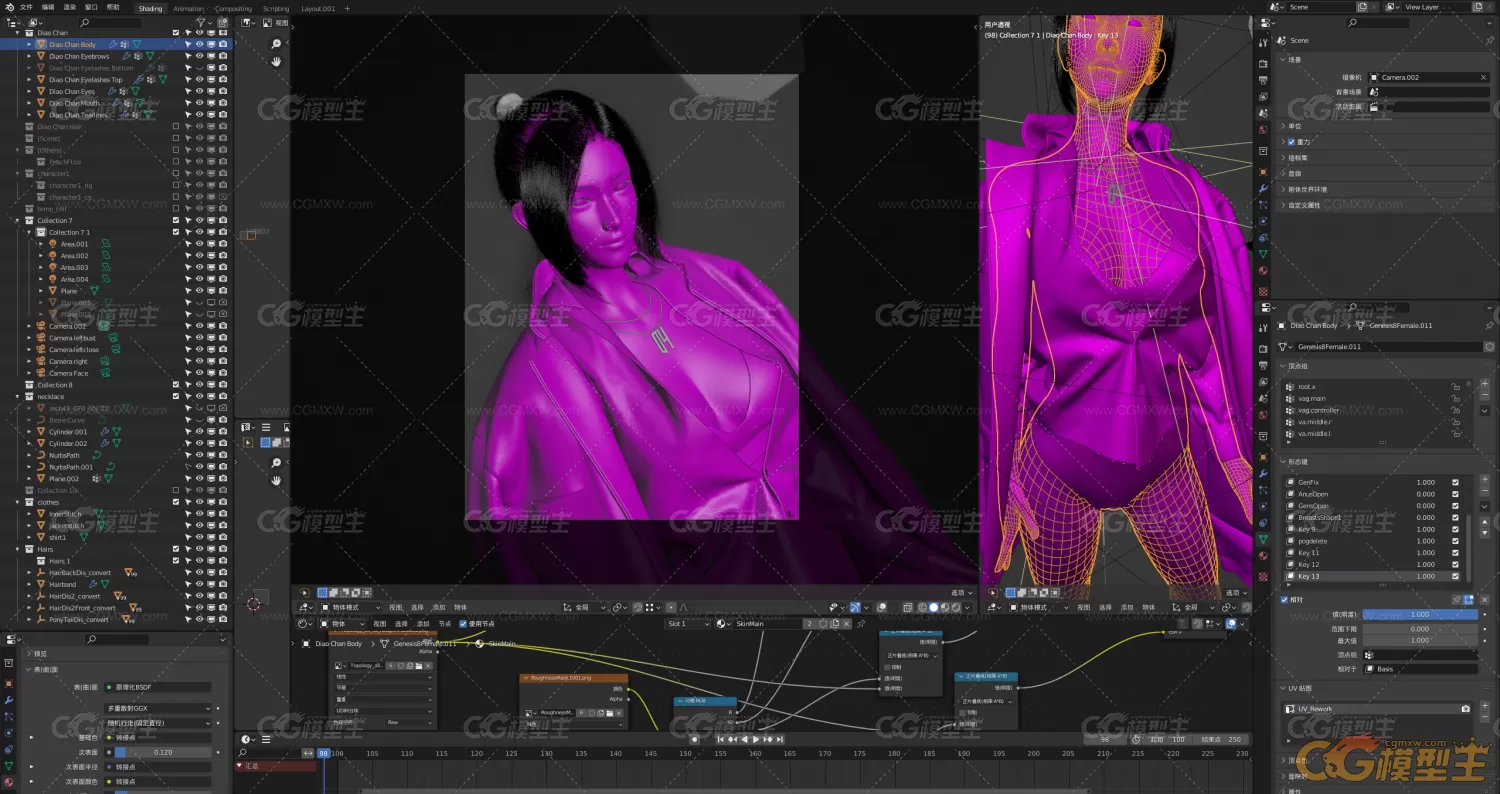This screenshot has height=794, width=1500.
Task: Open the Object properties tab icon
Action: tap(1263, 172)
